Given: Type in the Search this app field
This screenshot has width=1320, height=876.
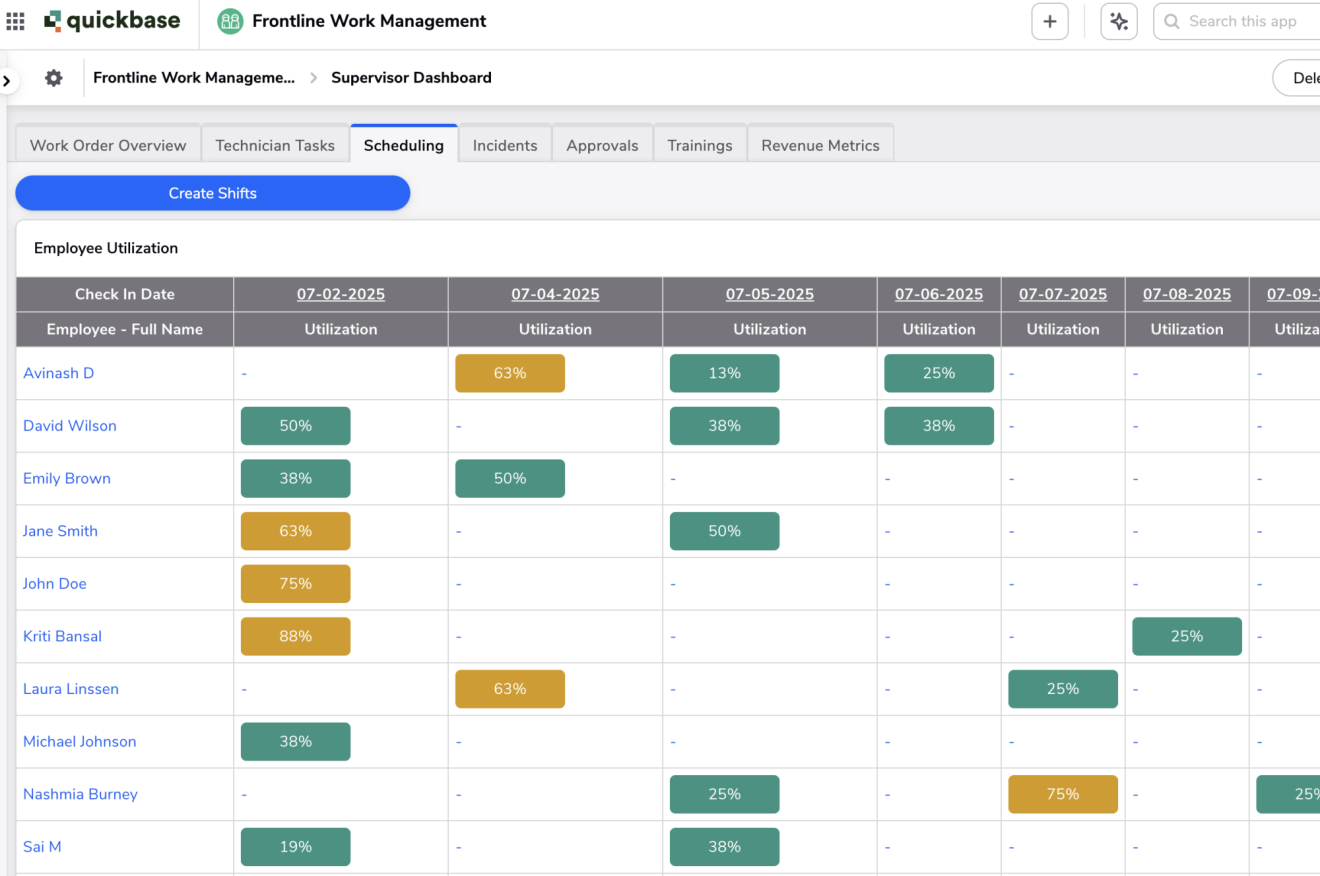Looking at the screenshot, I should (1250, 21).
